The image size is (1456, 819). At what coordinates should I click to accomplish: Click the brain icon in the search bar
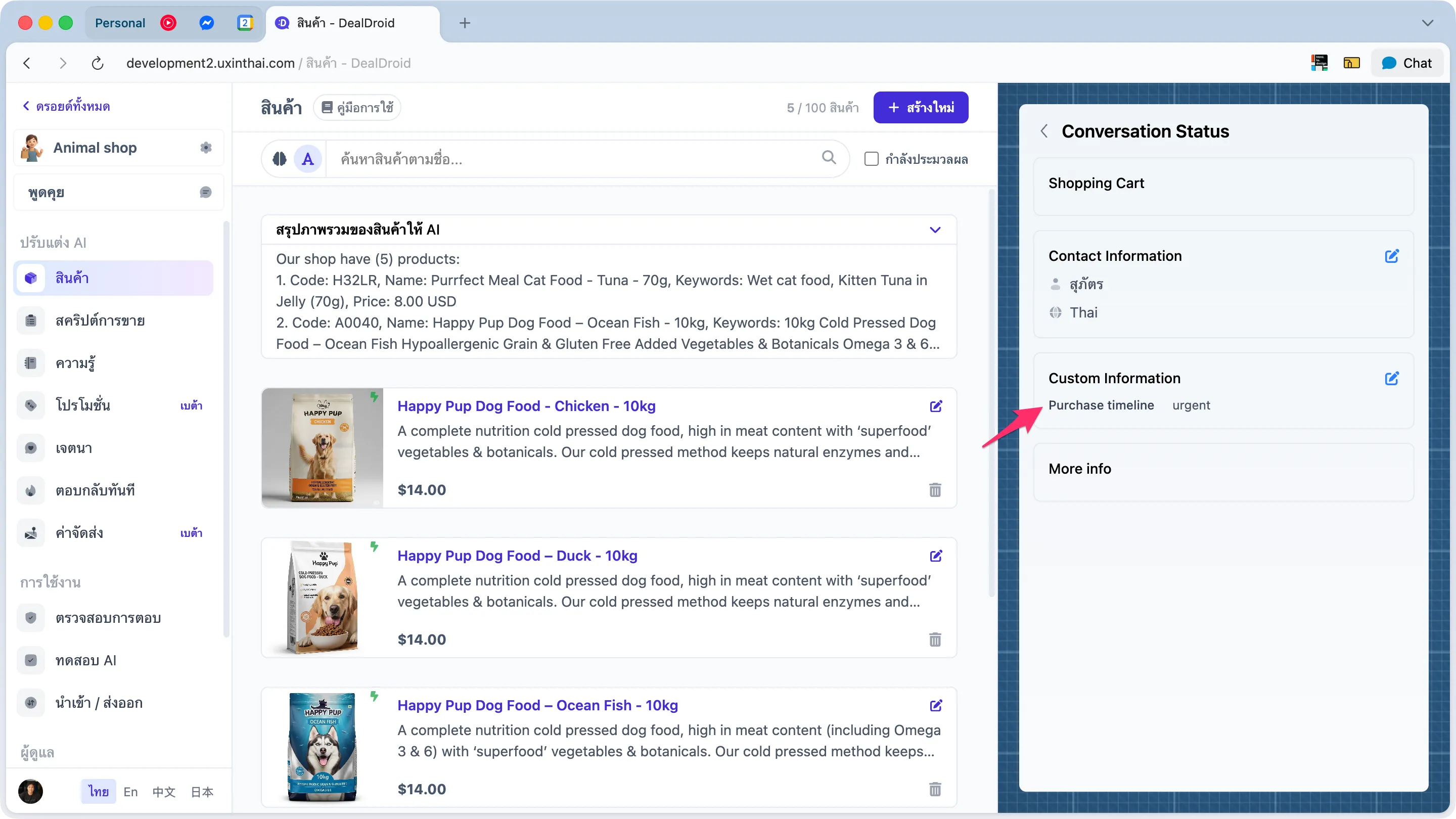pyautogui.click(x=279, y=159)
